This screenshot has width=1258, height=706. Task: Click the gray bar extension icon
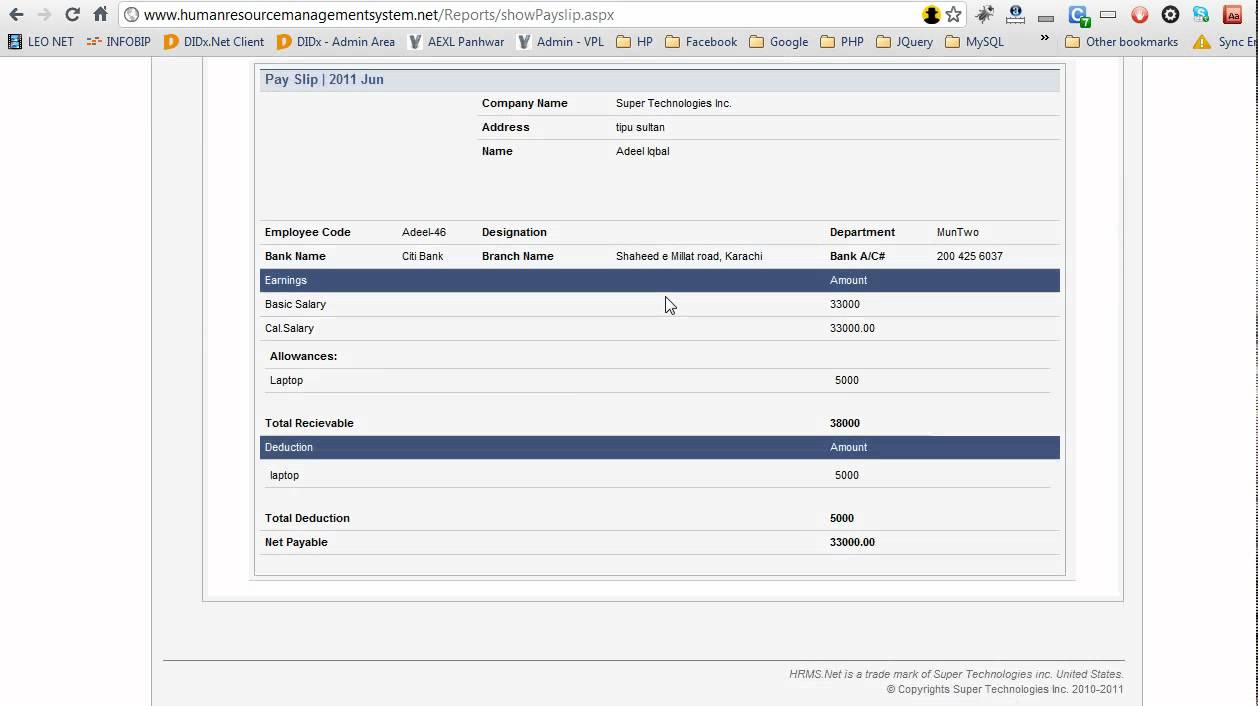(1046, 17)
